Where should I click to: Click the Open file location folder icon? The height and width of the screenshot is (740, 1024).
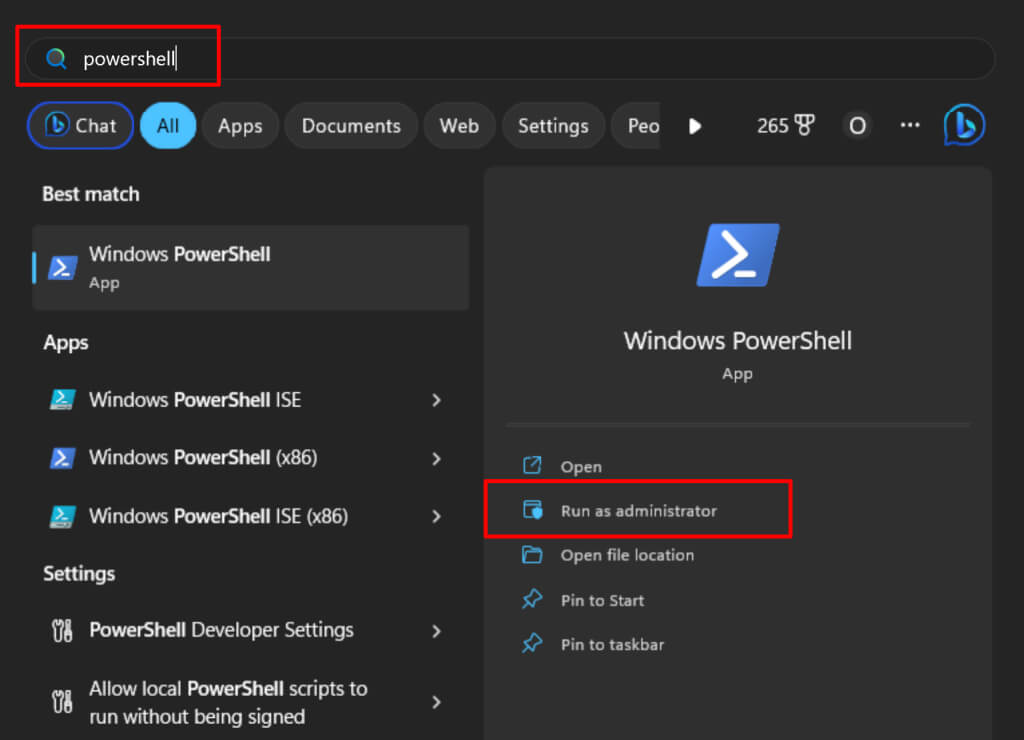532,555
